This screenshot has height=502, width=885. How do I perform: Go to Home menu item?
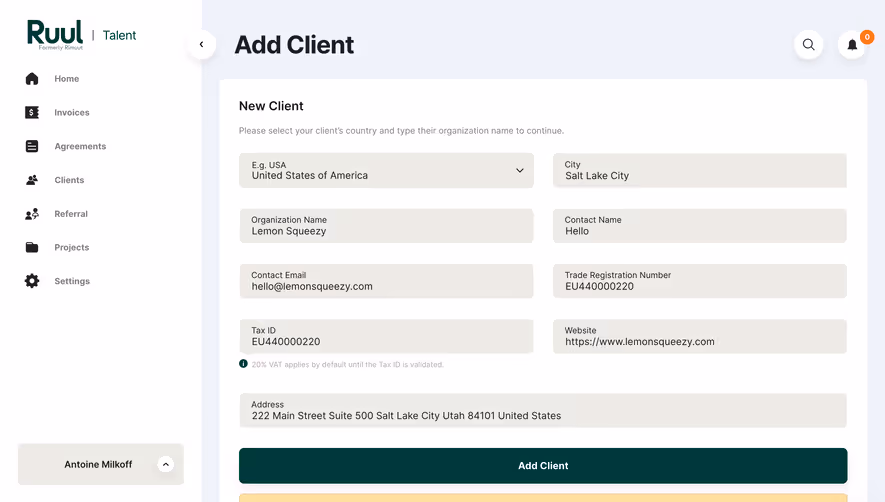coord(67,78)
